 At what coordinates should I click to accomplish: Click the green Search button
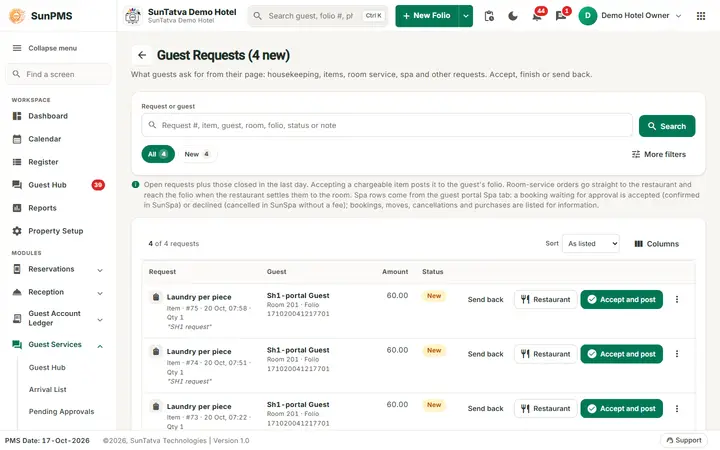(667, 126)
